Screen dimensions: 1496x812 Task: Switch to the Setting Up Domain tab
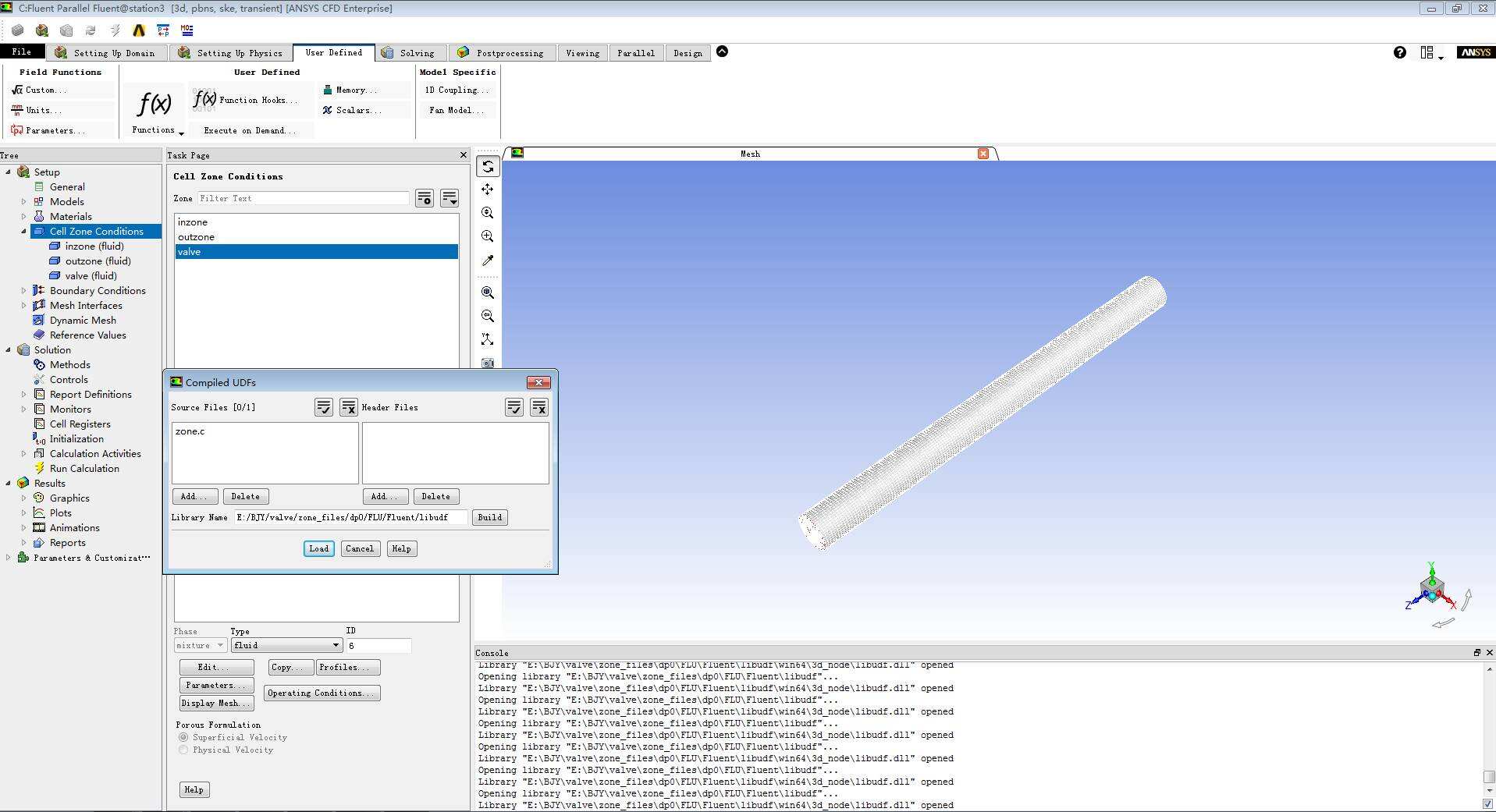click(105, 52)
